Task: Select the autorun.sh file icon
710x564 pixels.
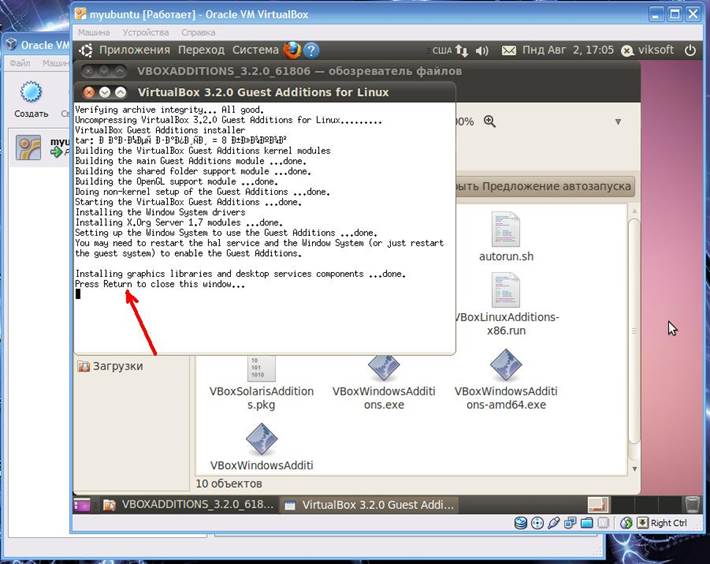Action: coord(505,229)
